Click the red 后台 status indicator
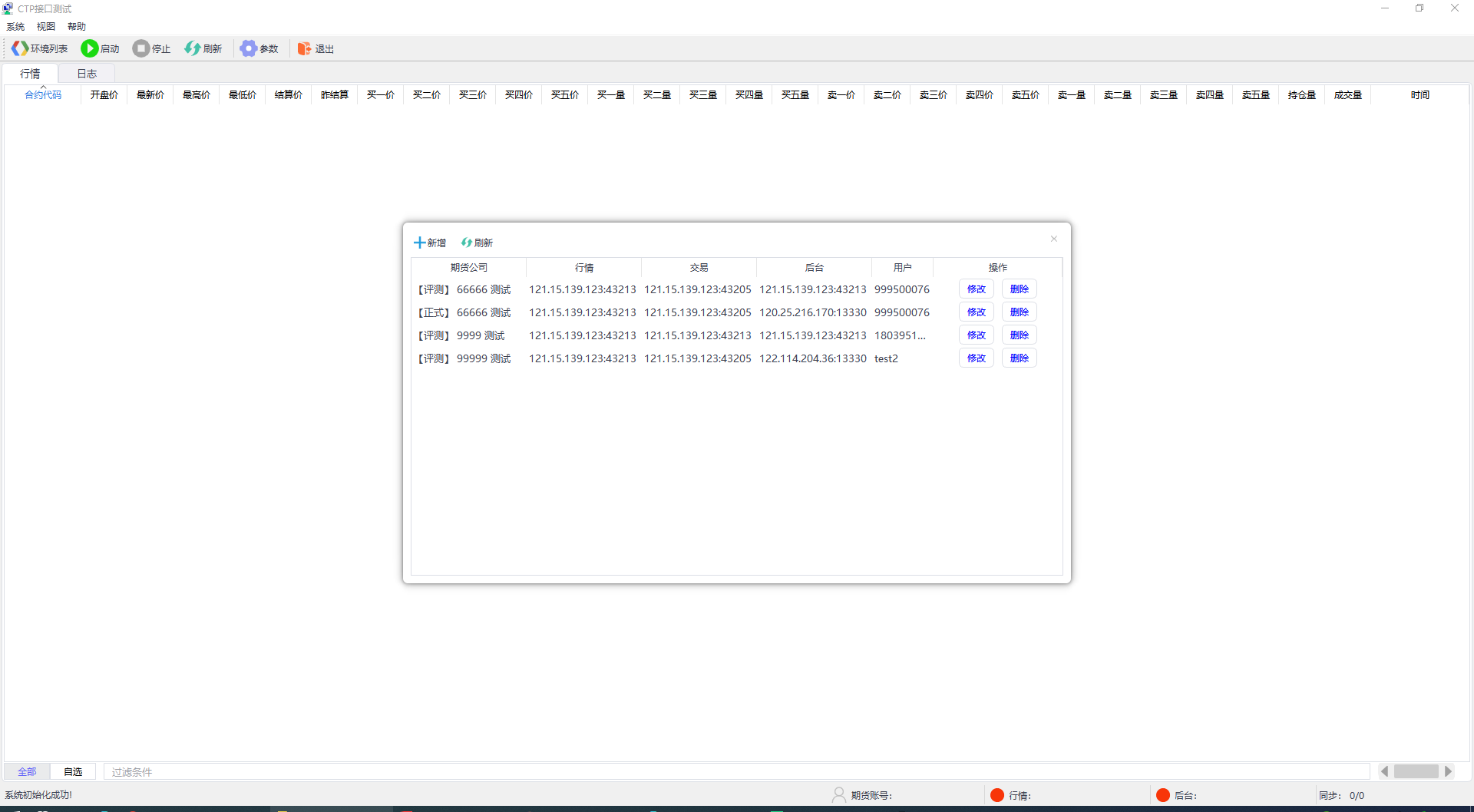The height and width of the screenshot is (812, 1474). 1163,795
